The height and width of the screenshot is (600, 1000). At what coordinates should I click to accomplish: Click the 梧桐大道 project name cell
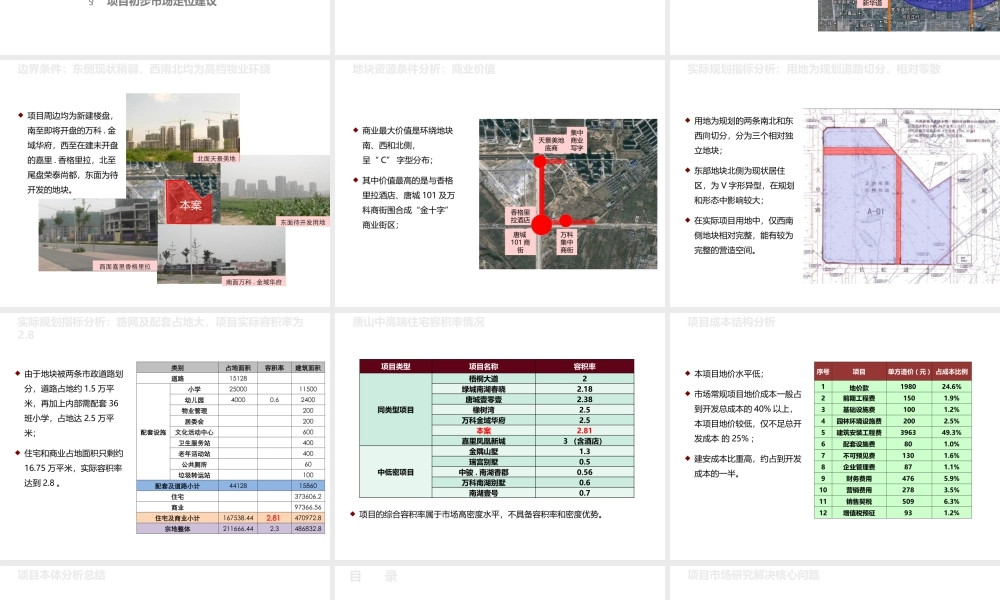[x=483, y=379]
